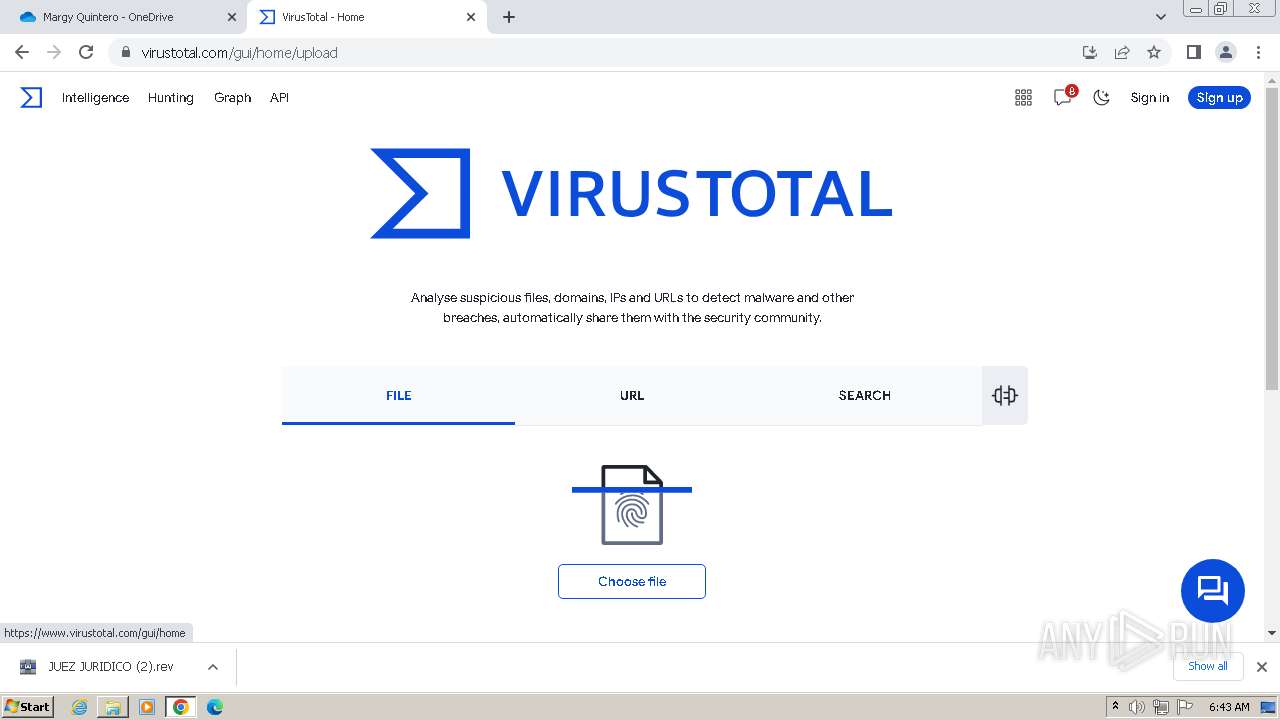Click the API scanner icon beside Search tab
The height and width of the screenshot is (720, 1280).
[1005, 395]
